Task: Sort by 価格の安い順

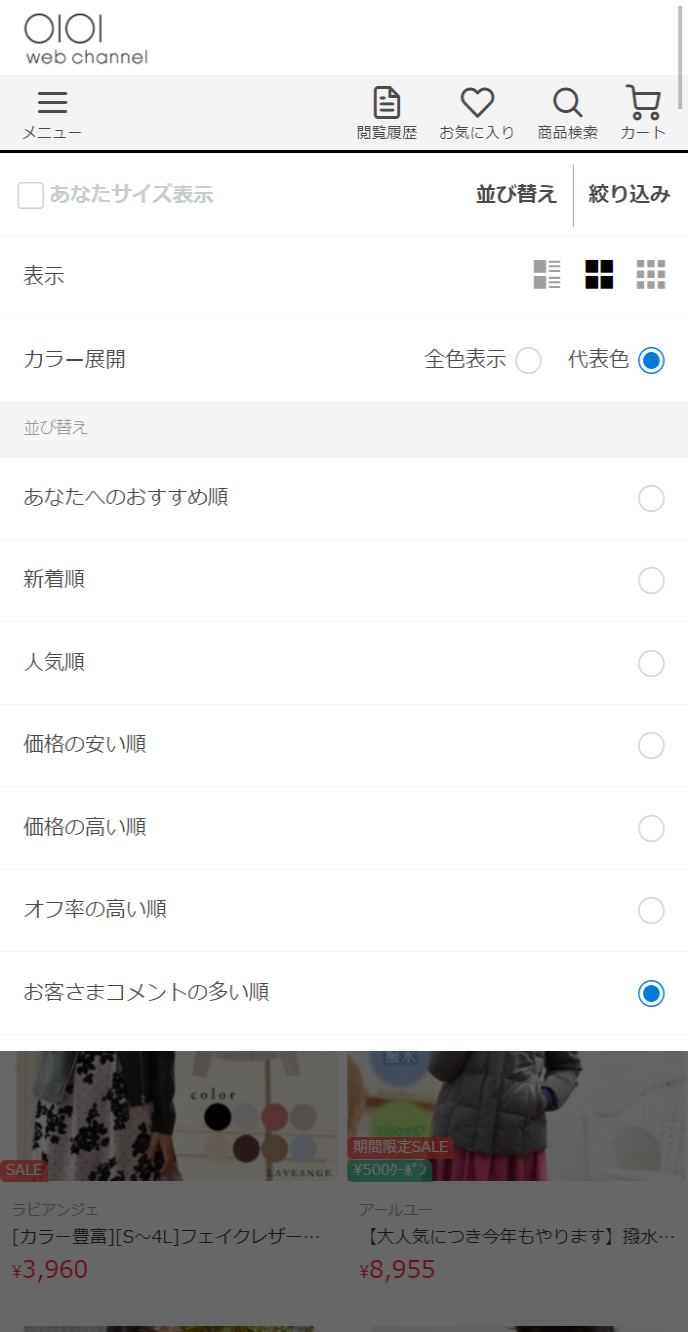Action: pyautogui.click(x=651, y=746)
